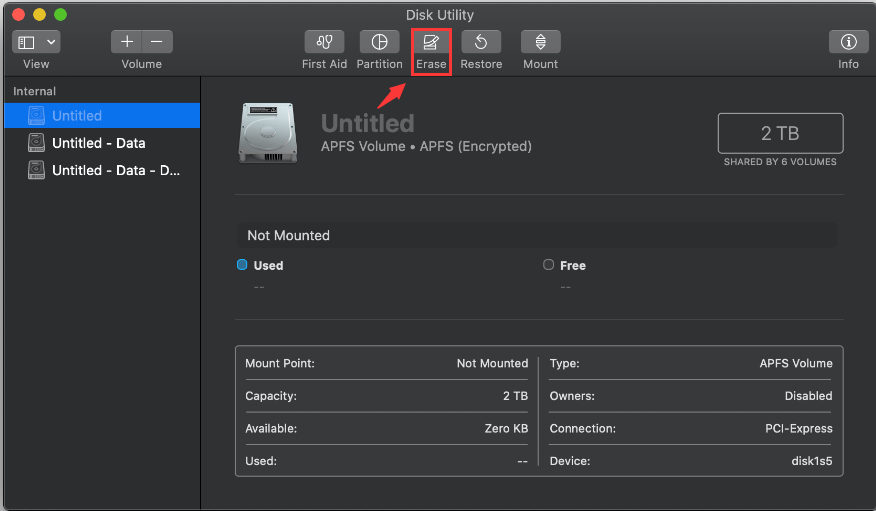Select the Untitled volume in the sidebar
Screen dimensions: 876x511
(x=102, y=116)
